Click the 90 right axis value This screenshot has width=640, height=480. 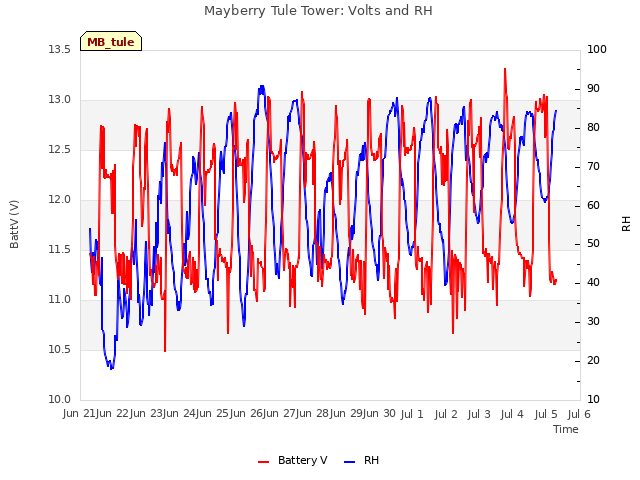(593, 89)
